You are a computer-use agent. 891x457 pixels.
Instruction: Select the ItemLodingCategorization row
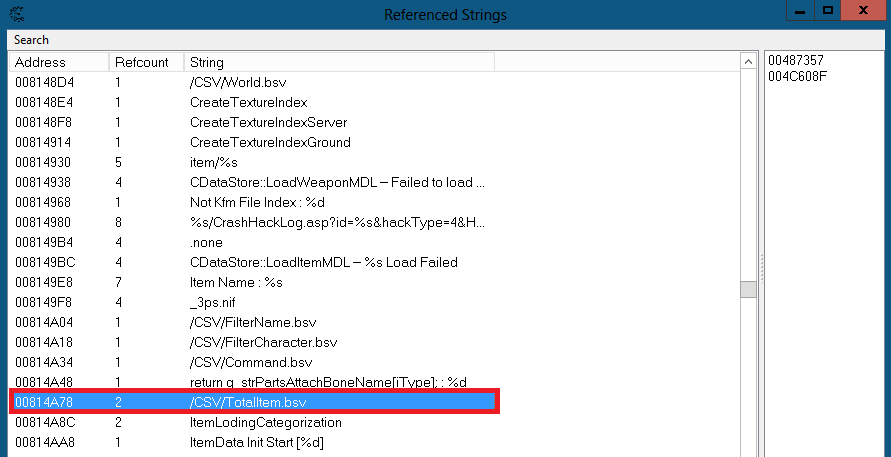tap(375, 422)
